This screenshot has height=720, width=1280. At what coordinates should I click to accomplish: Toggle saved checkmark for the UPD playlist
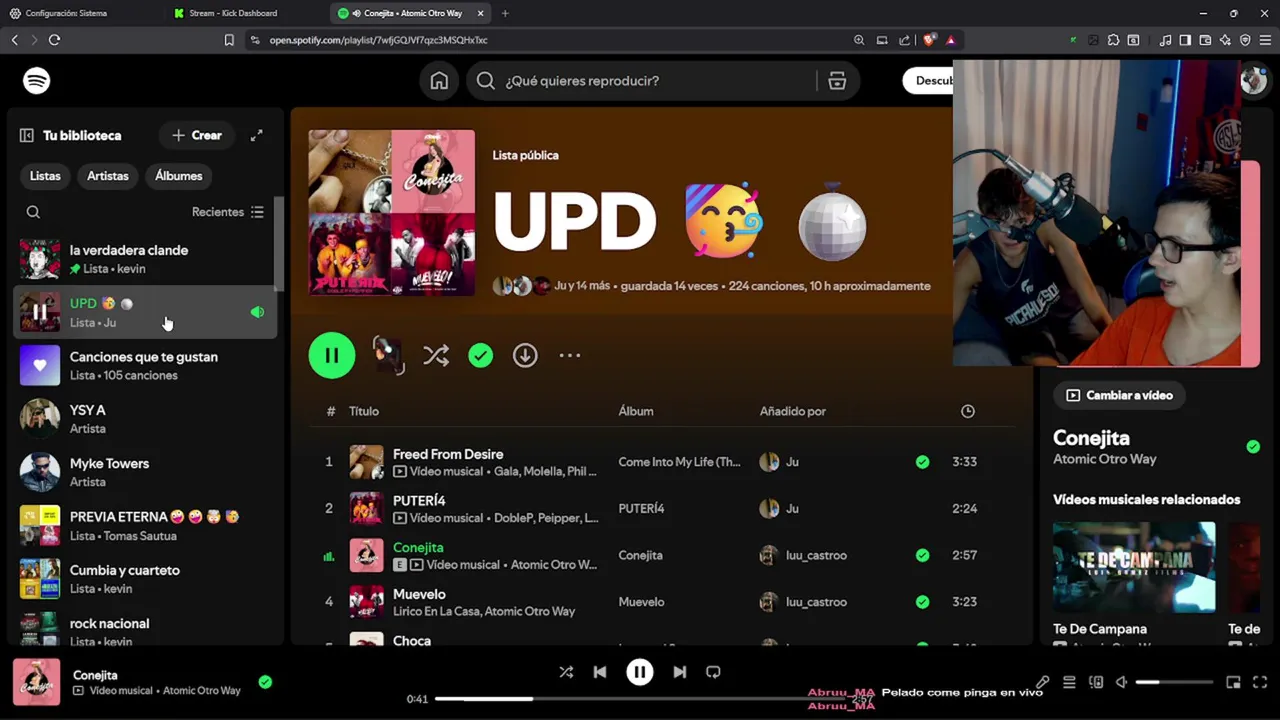[x=481, y=355]
